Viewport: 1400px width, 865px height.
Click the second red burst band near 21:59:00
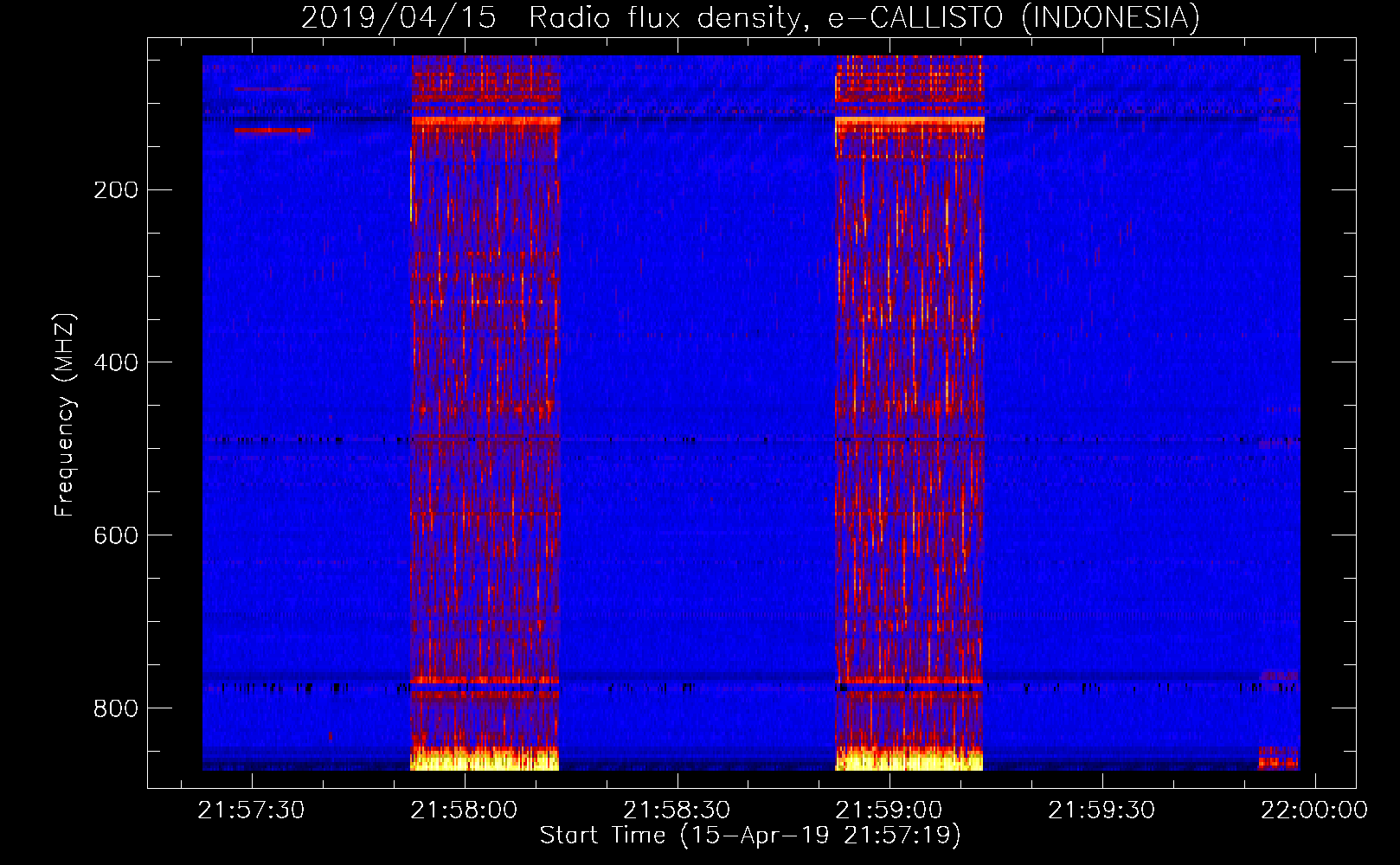[909, 413]
